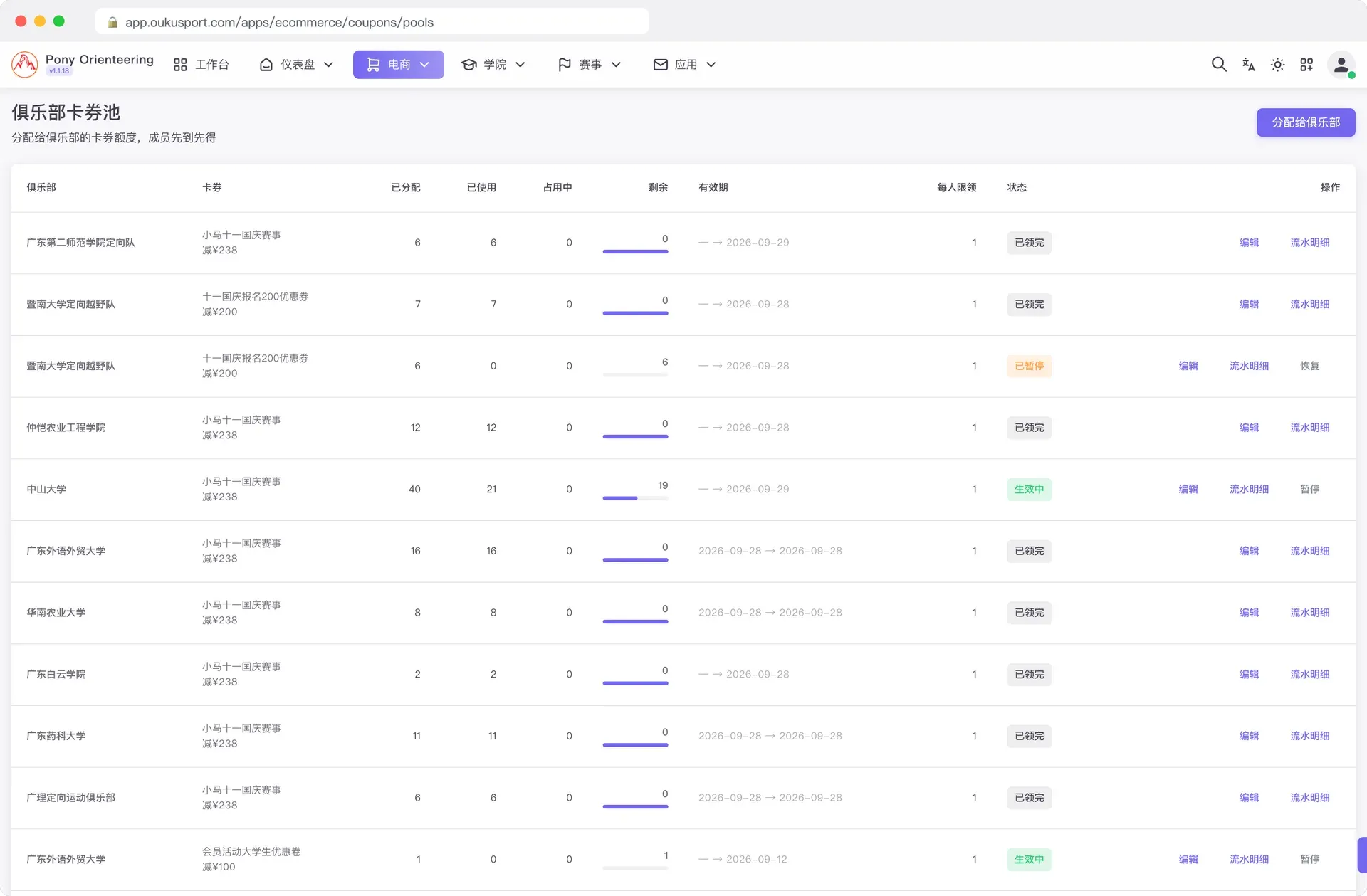Open the user avatar profile menu
The width and height of the screenshot is (1367, 896).
coord(1341,65)
